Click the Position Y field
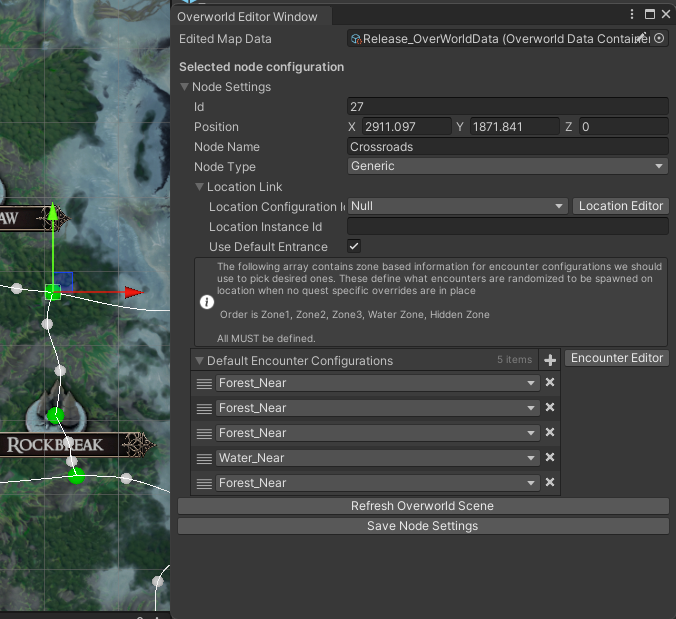676x619 pixels. pyautogui.click(x=514, y=127)
